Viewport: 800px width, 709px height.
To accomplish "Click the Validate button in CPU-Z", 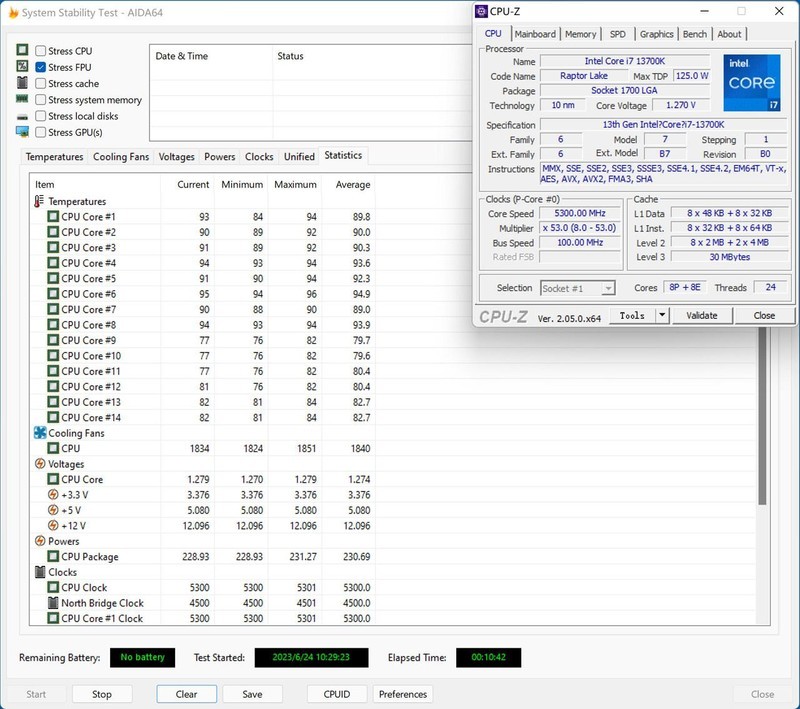I will coord(702,315).
